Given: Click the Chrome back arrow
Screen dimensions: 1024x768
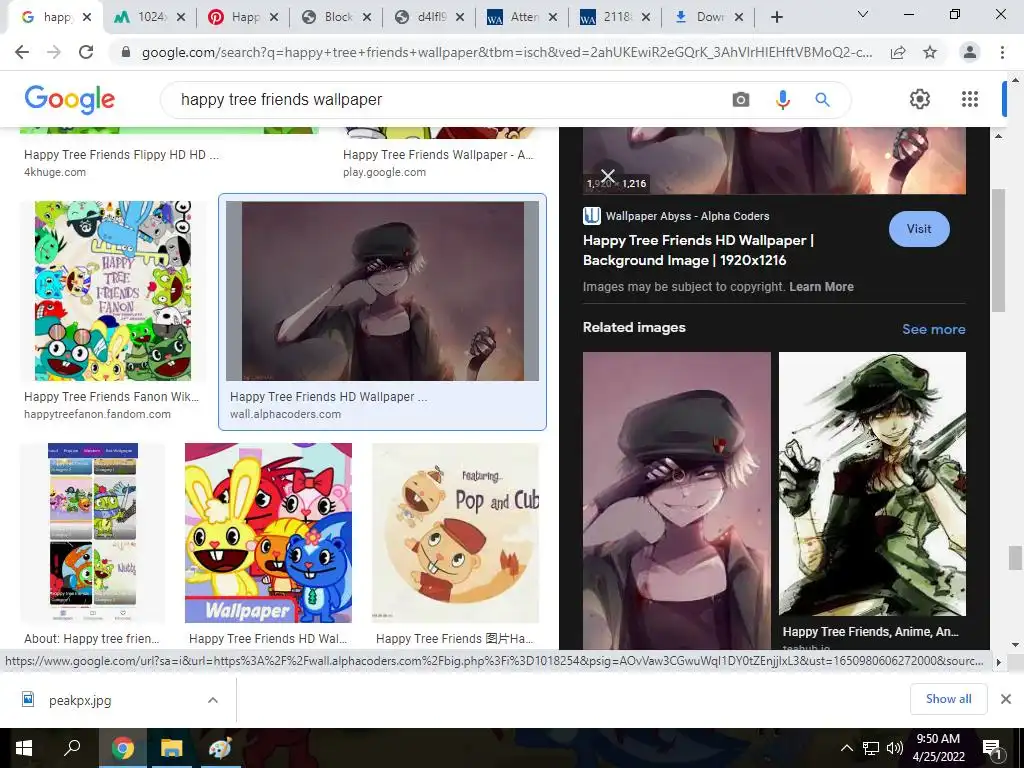Looking at the screenshot, I should pos(22,52).
